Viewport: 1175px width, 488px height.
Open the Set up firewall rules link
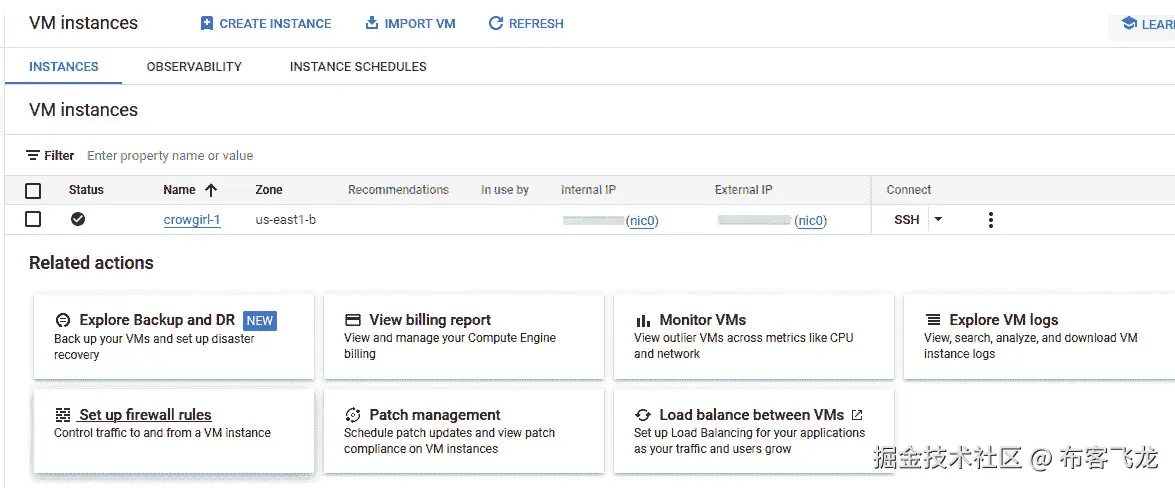[x=145, y=415]
